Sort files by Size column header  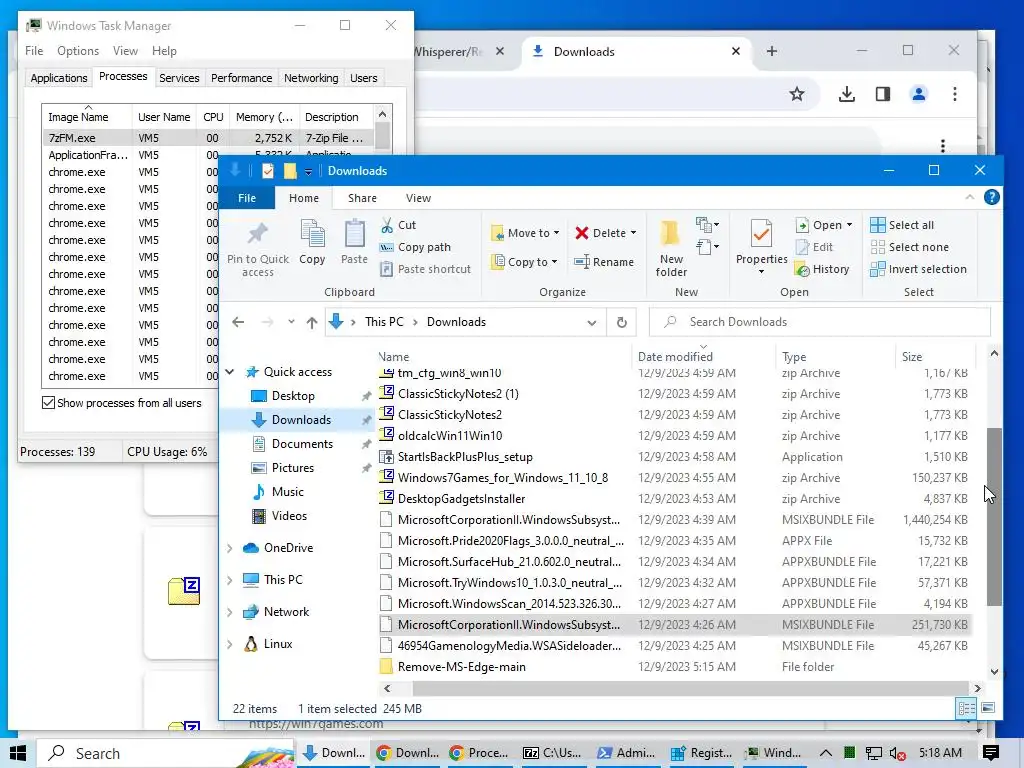click(935, 356)
